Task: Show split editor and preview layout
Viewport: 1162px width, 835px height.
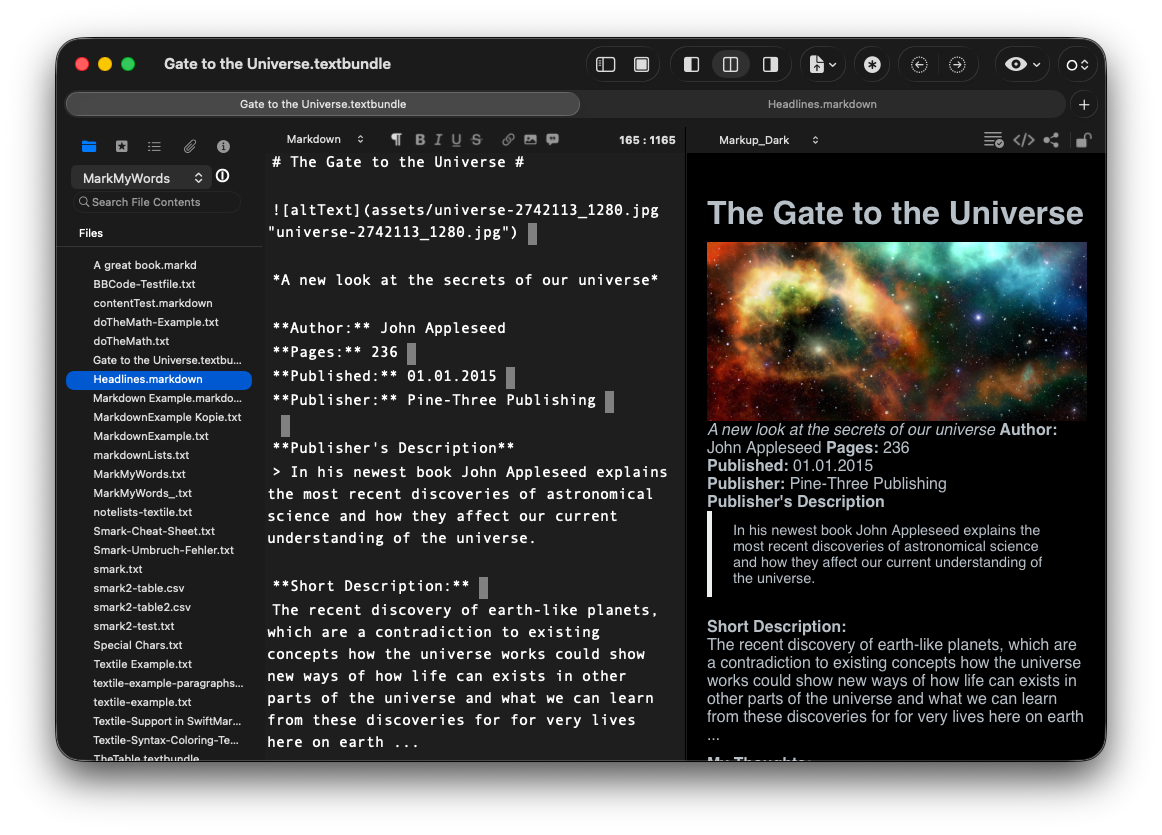Action: pyautogui.click(x=730, y=65)
